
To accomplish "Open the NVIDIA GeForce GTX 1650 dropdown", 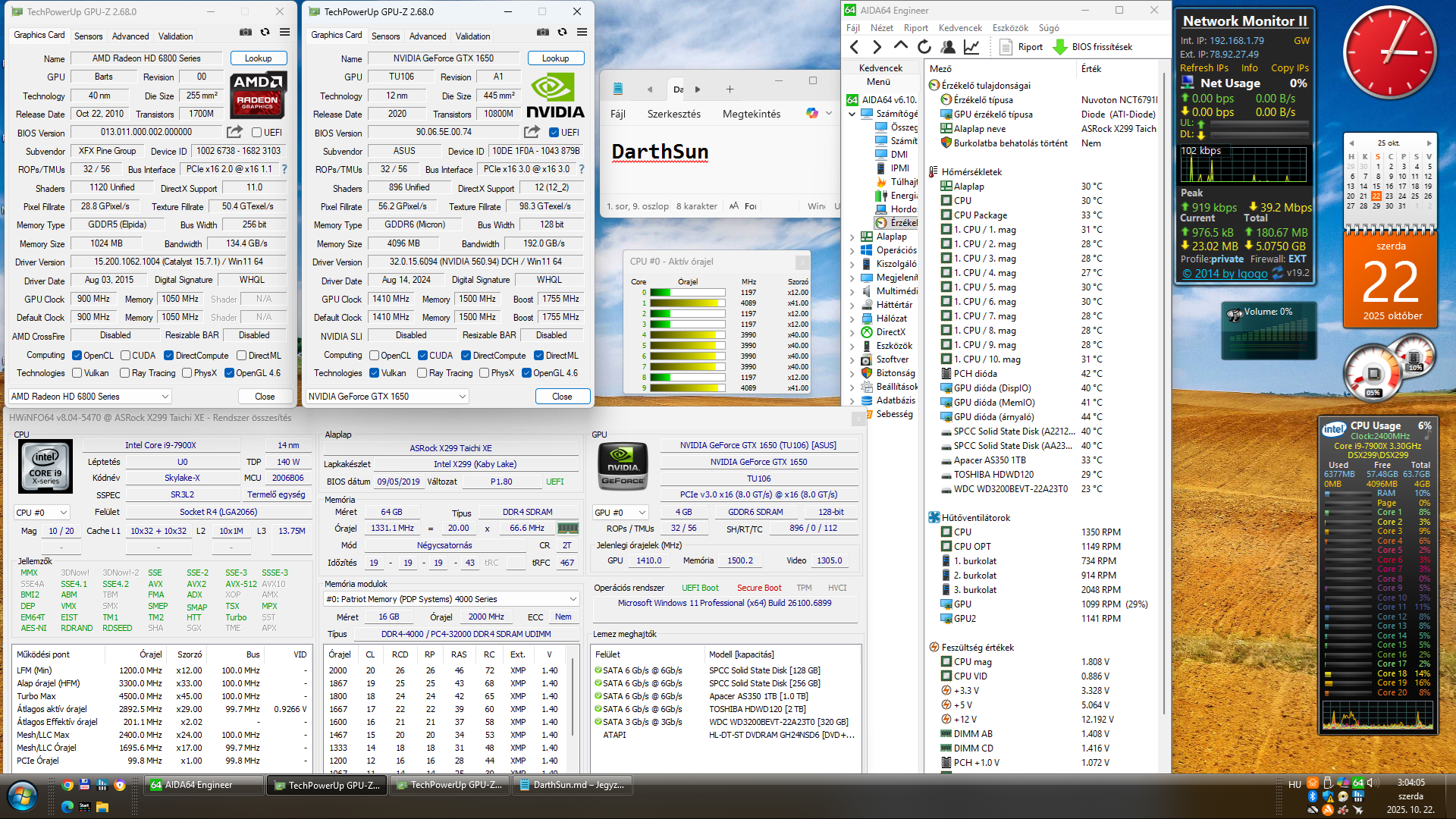I will [387, 397].
